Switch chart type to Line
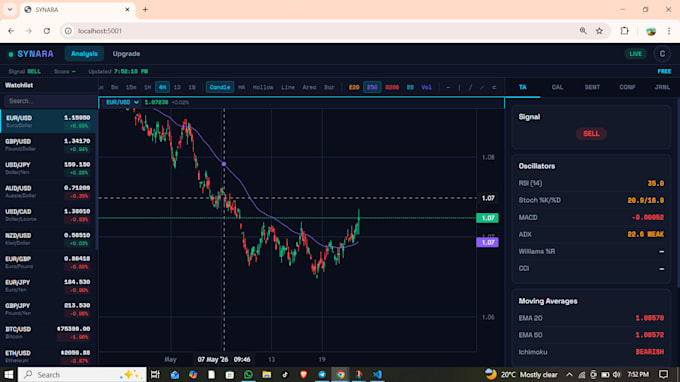The image size is (680, 382). (x=288, y=87)
